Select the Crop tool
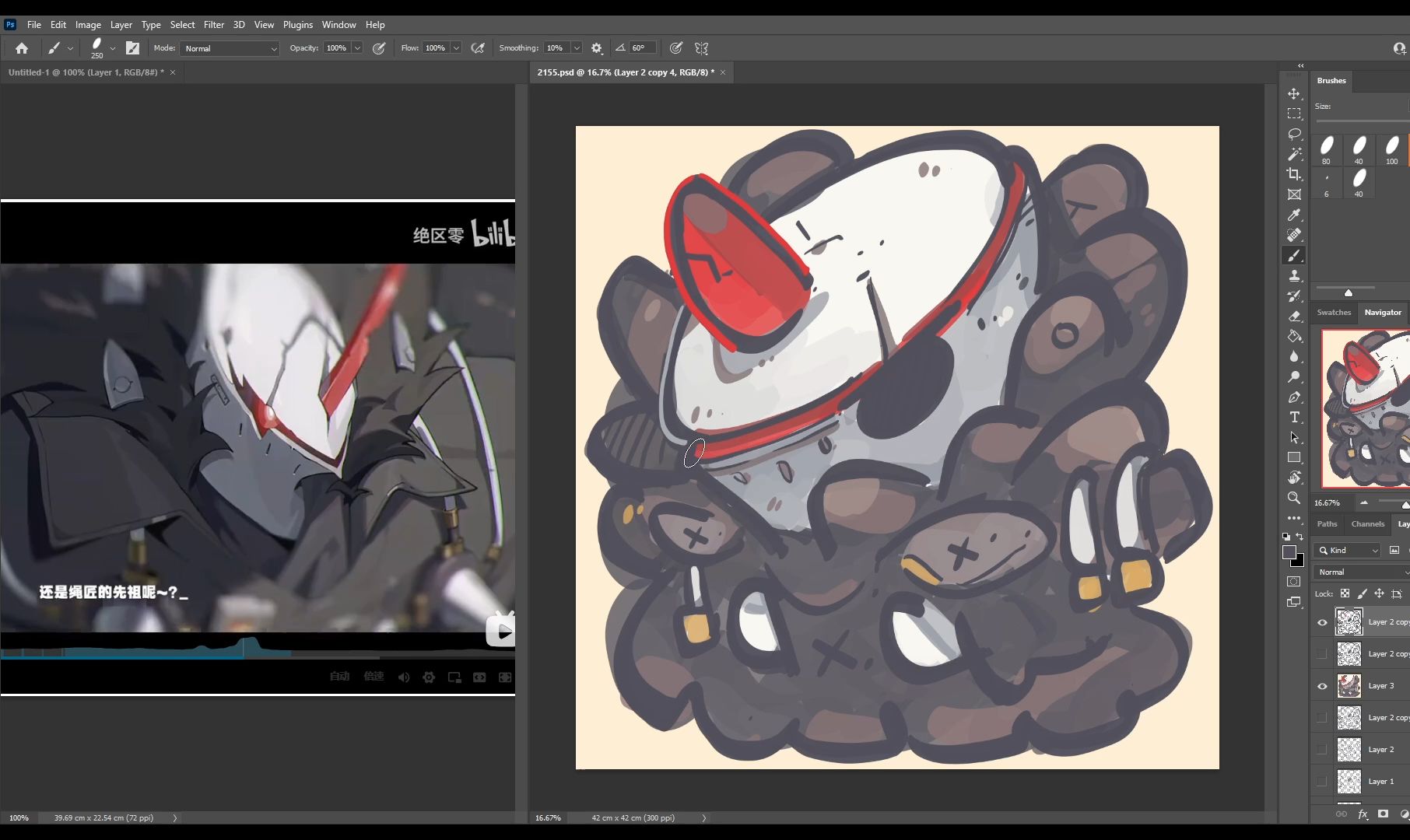Image resolution: width=1410 pixels, height=840 pixels. [1294, 174]
